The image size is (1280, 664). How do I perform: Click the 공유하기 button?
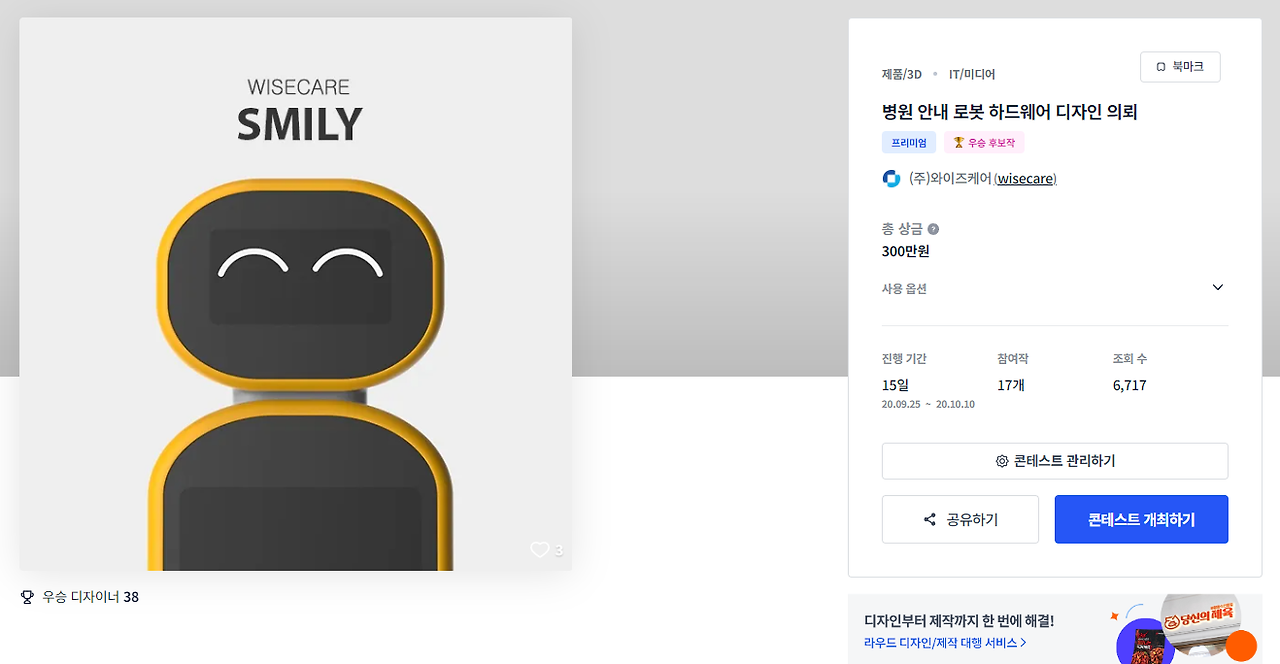(960, 520)
